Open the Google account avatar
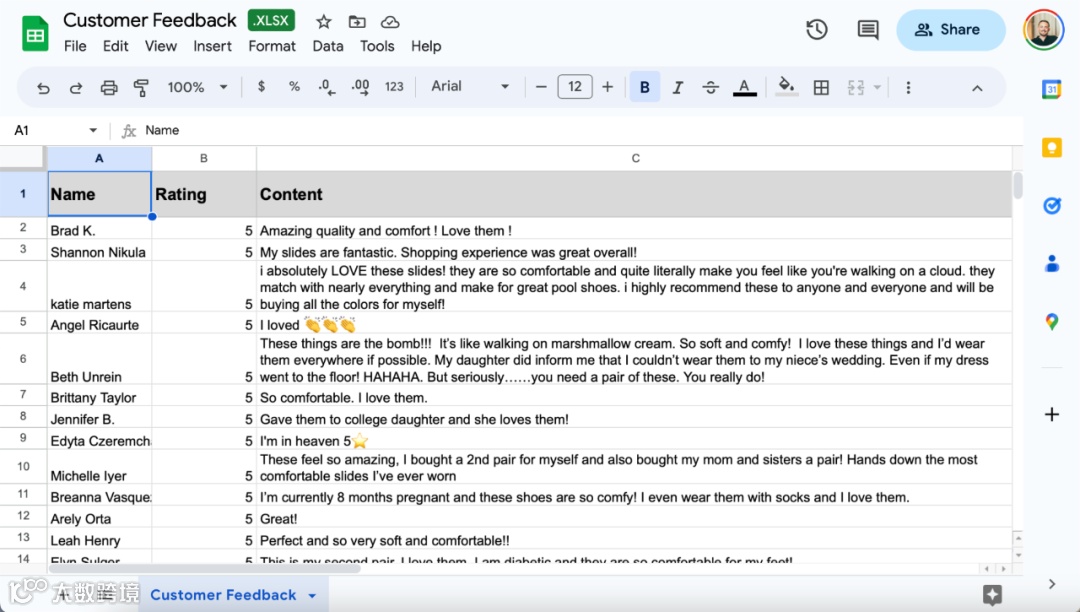 1043,30
